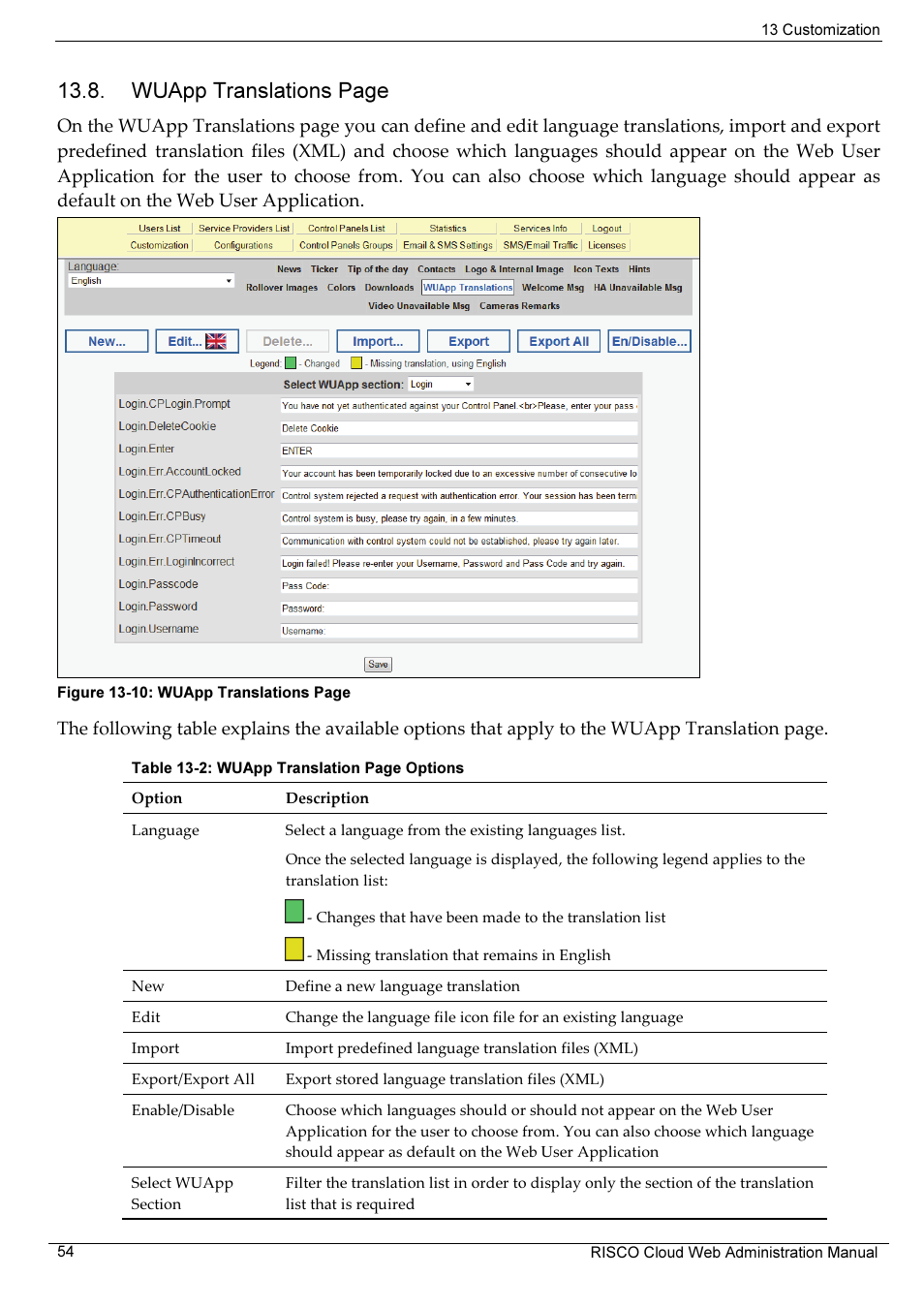Open the Select WUApp section Login dropdown
This screenshot has height=1308, width=924.
(442, 385)
